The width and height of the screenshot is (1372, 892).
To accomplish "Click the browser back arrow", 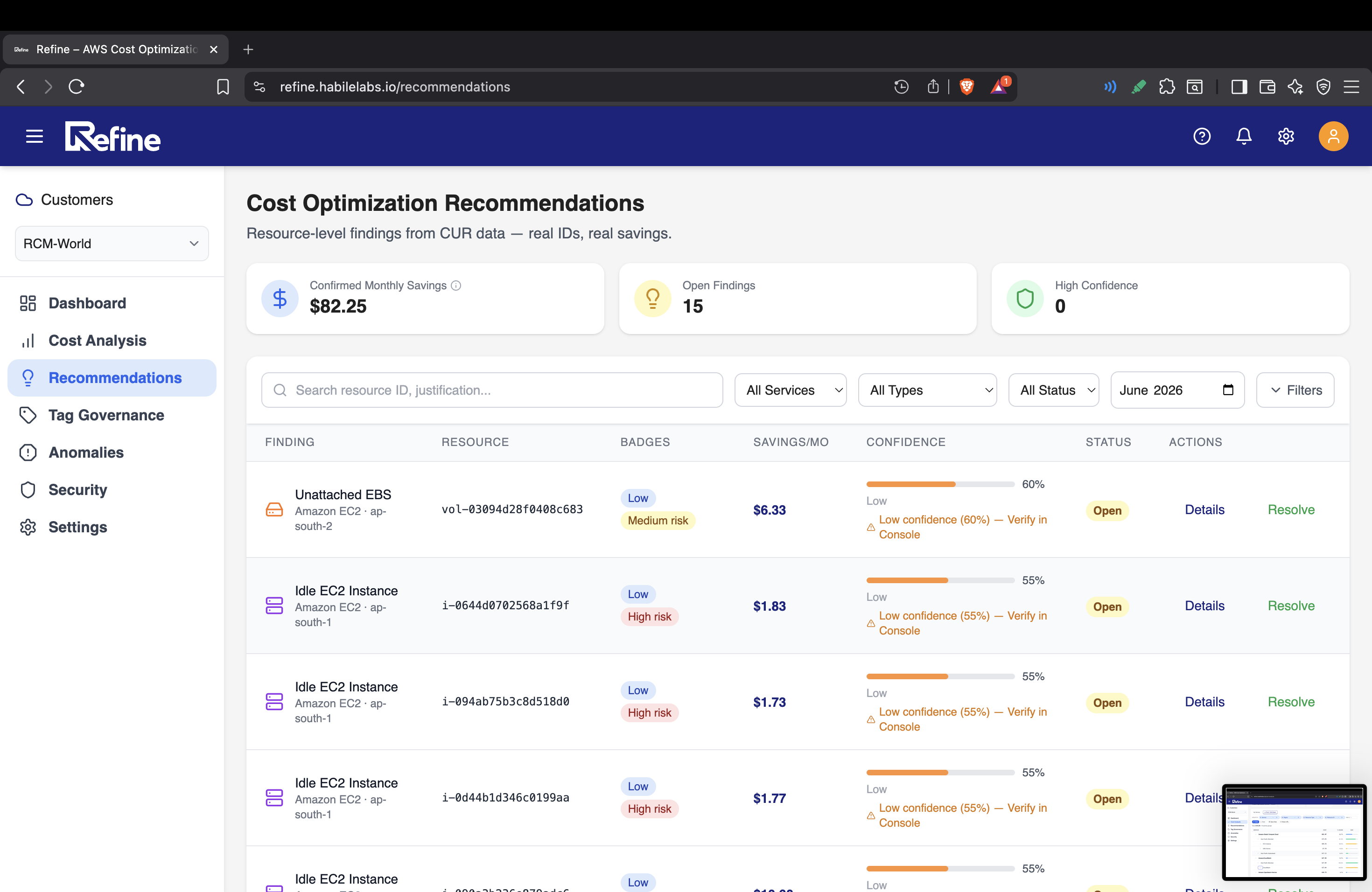I will click(21, 86).
